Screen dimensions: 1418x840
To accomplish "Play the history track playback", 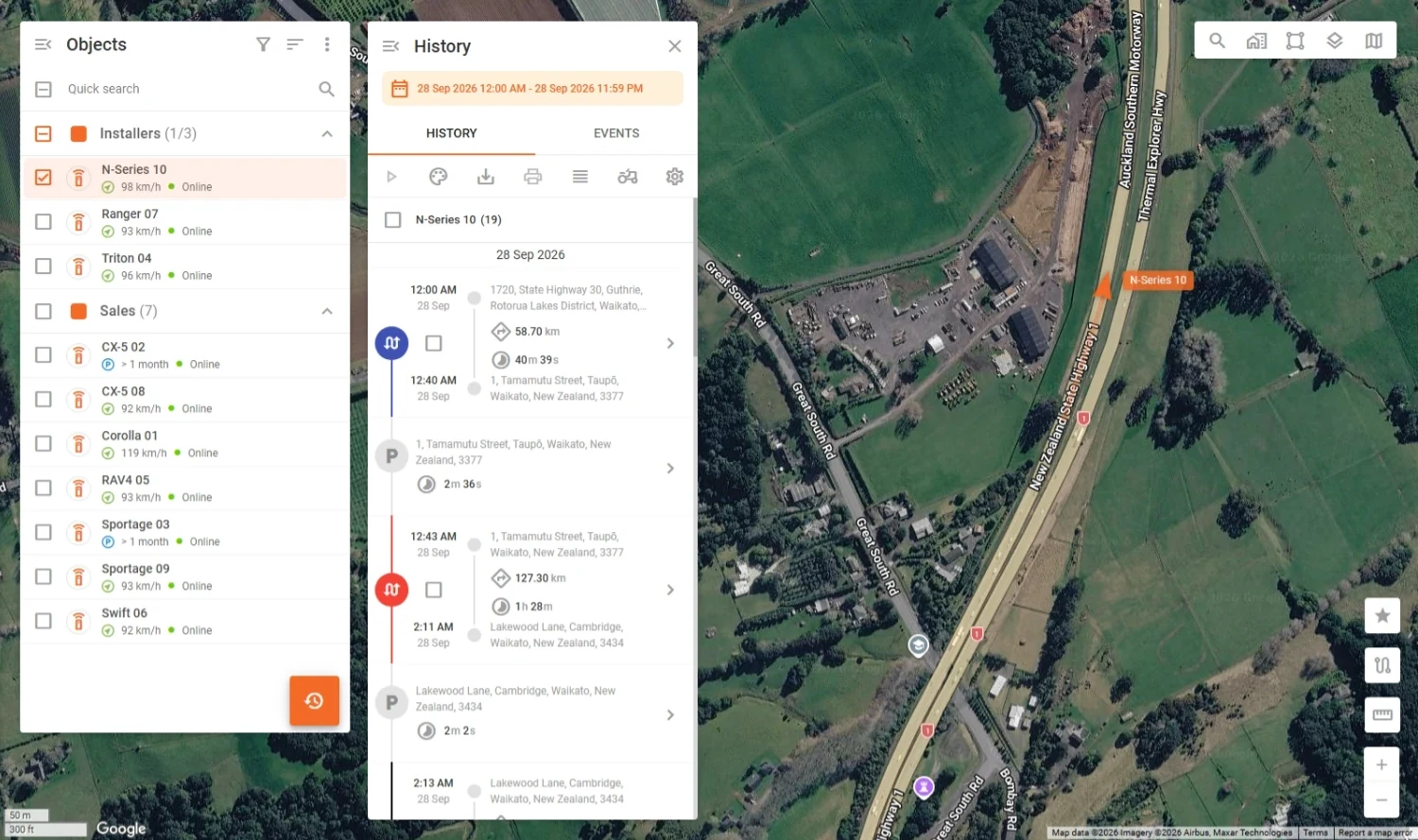I will click(391, 177).
